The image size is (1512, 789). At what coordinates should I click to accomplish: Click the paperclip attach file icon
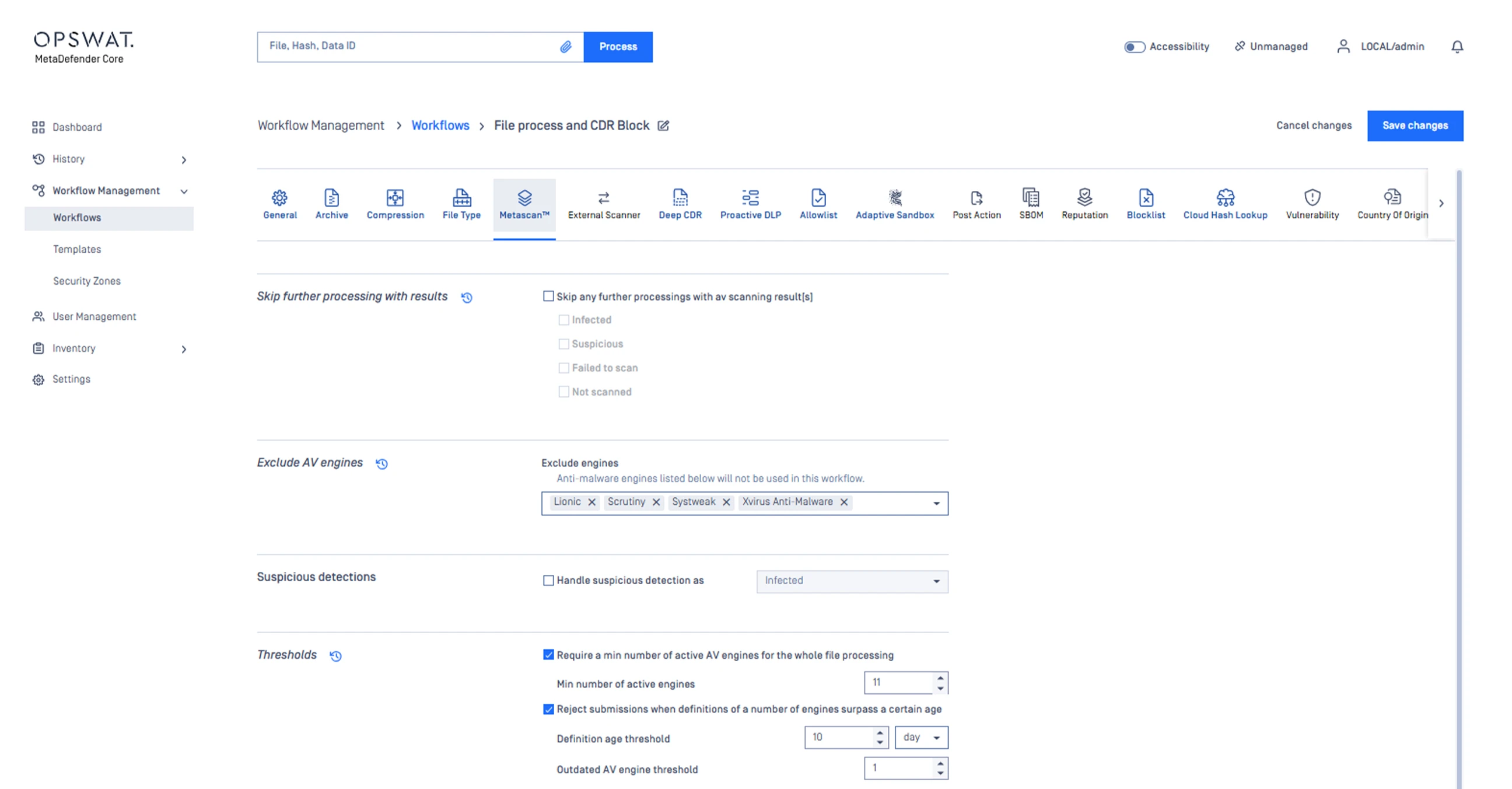(565, 47)
